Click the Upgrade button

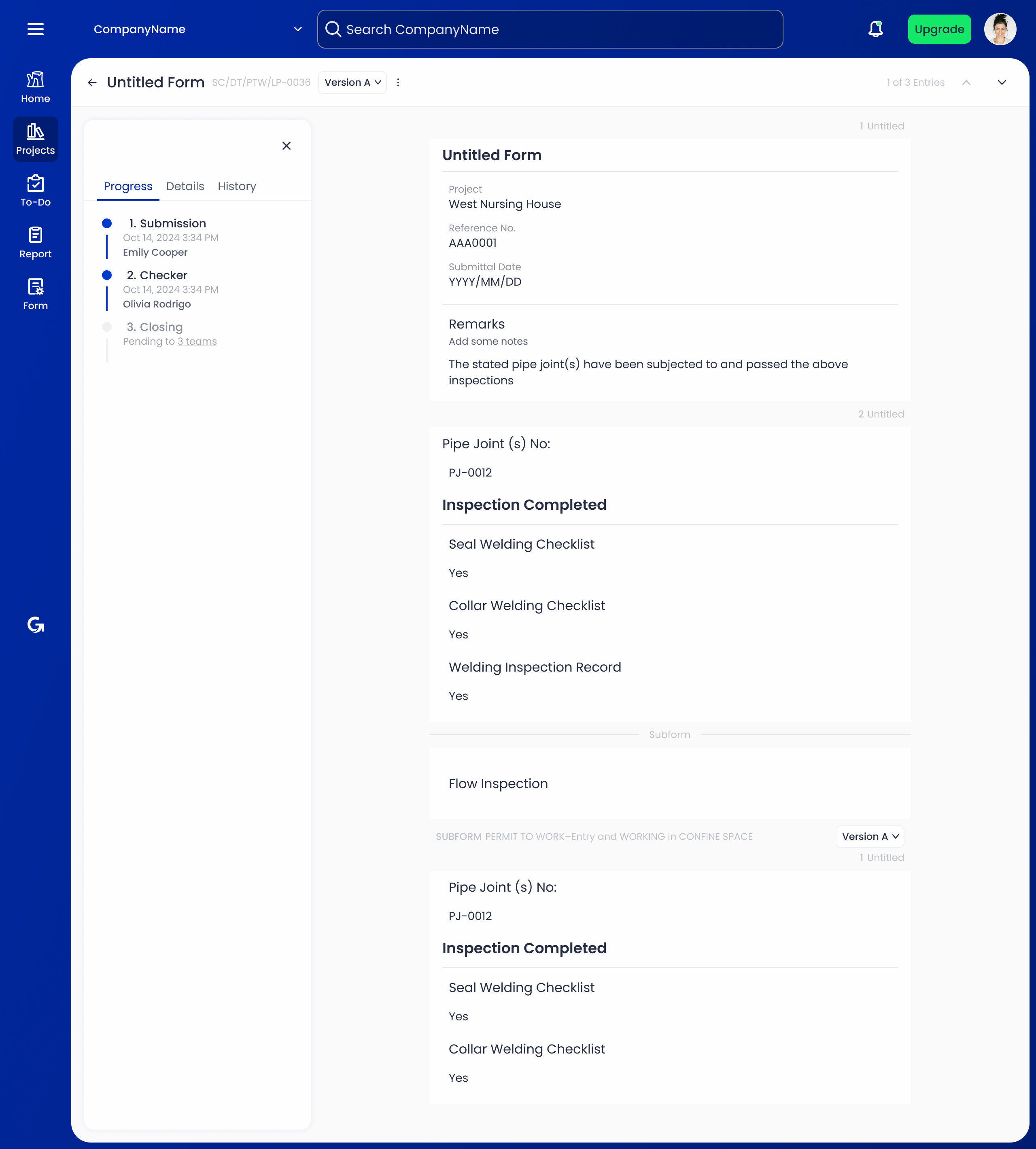[939, 29]
